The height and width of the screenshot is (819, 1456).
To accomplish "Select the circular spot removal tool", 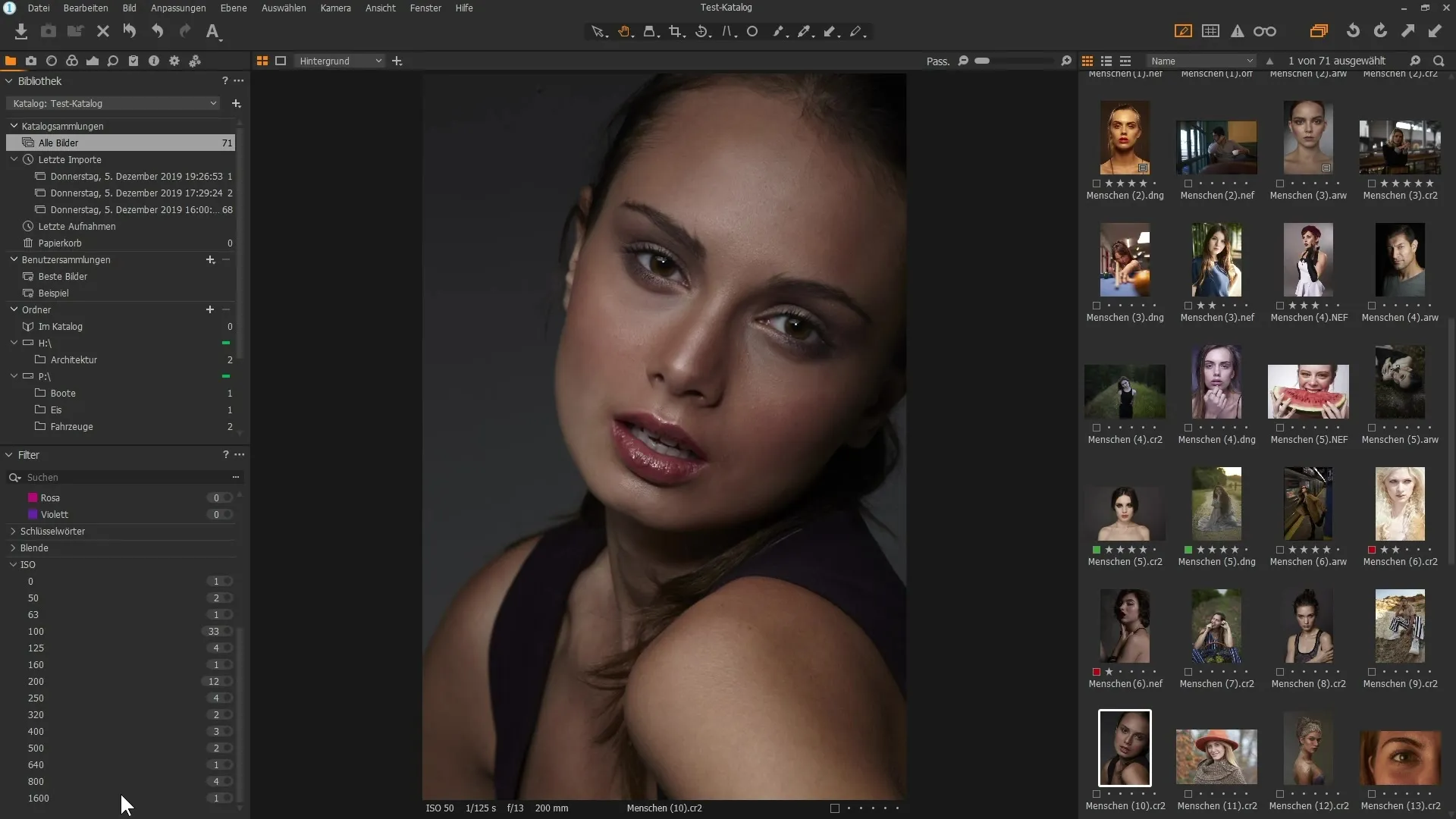I will [752, 31].
